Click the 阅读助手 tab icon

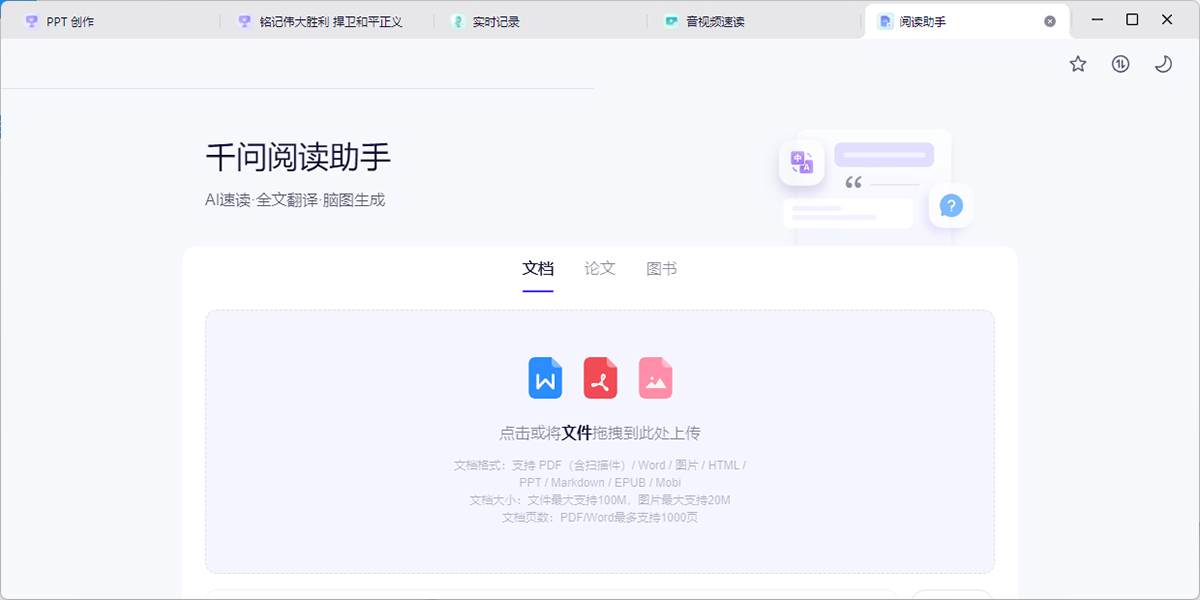coord(885,21)
